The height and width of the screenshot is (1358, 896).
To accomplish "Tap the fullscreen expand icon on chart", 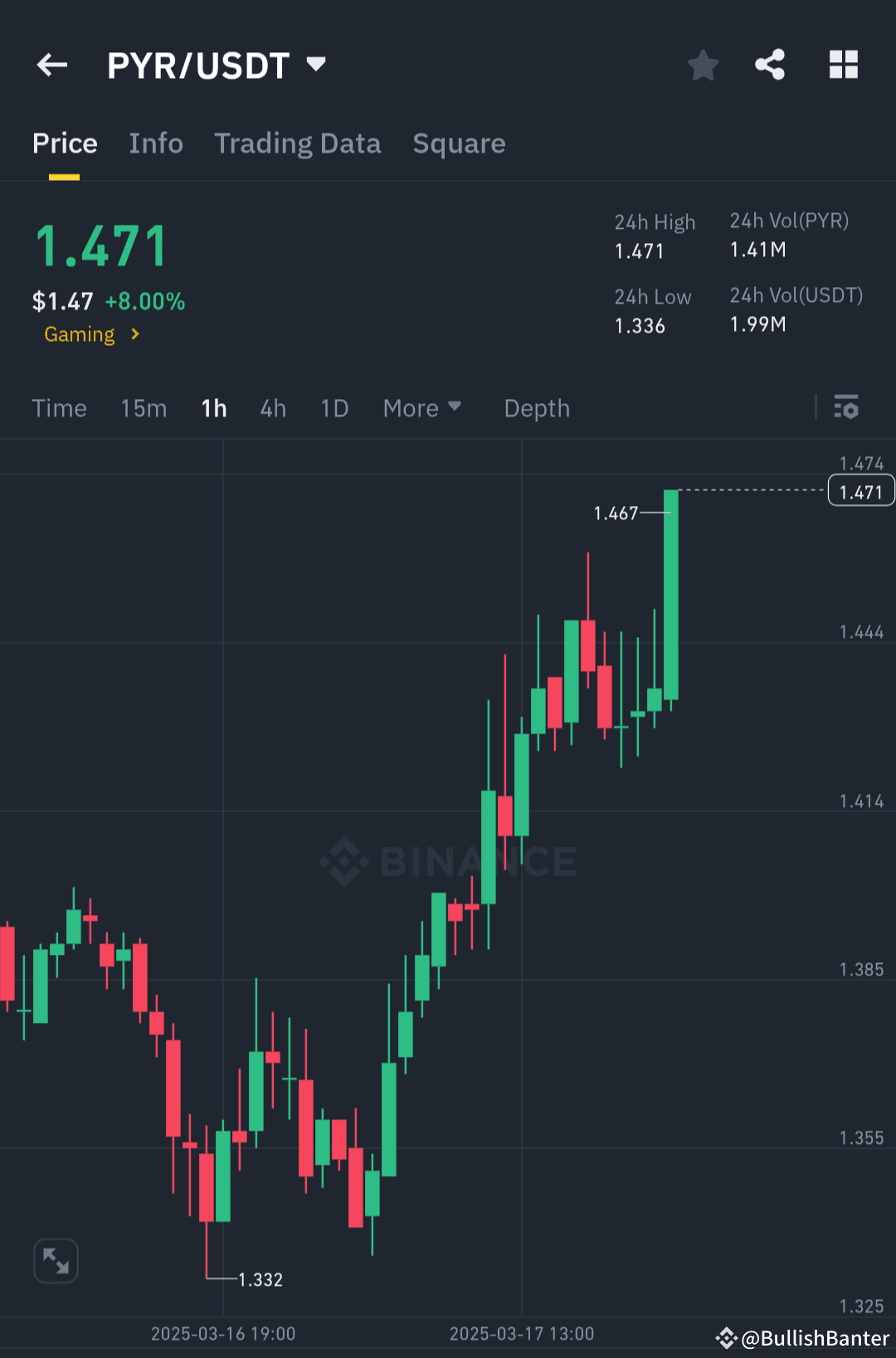I will pos(55,1259).
